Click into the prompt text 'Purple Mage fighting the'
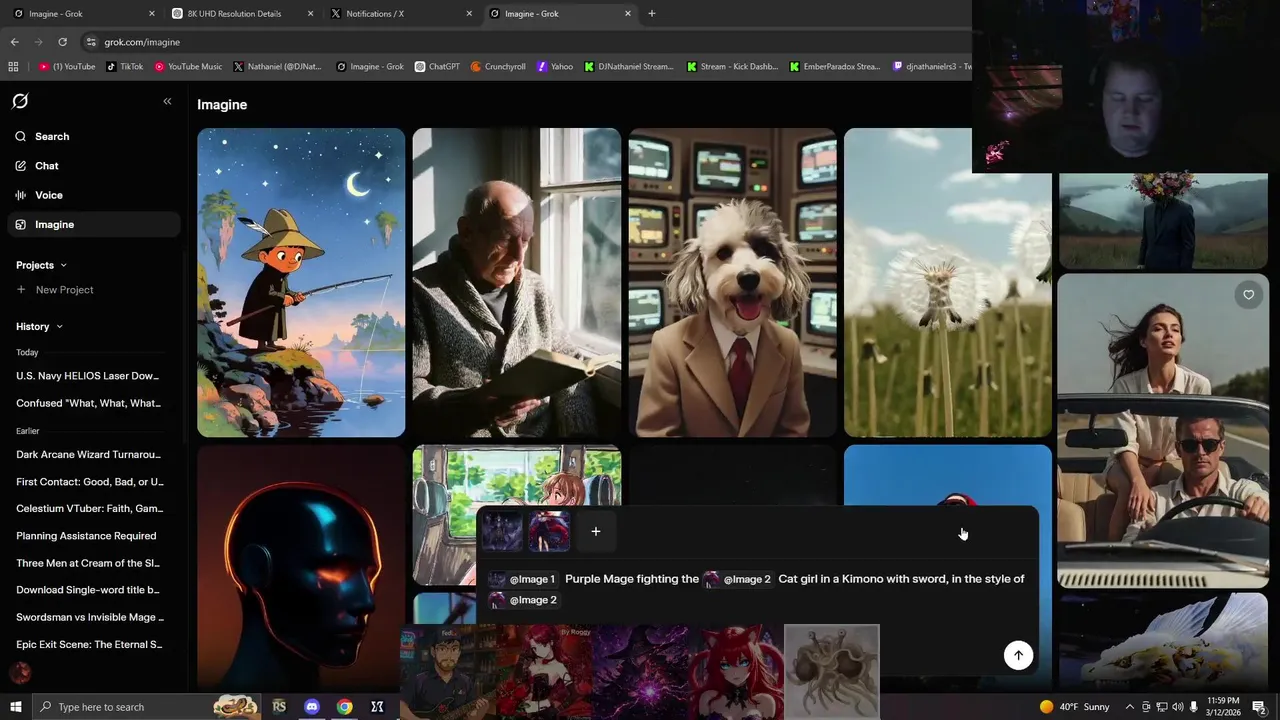This screenshot has height=720, width=1280. (632, 579)
